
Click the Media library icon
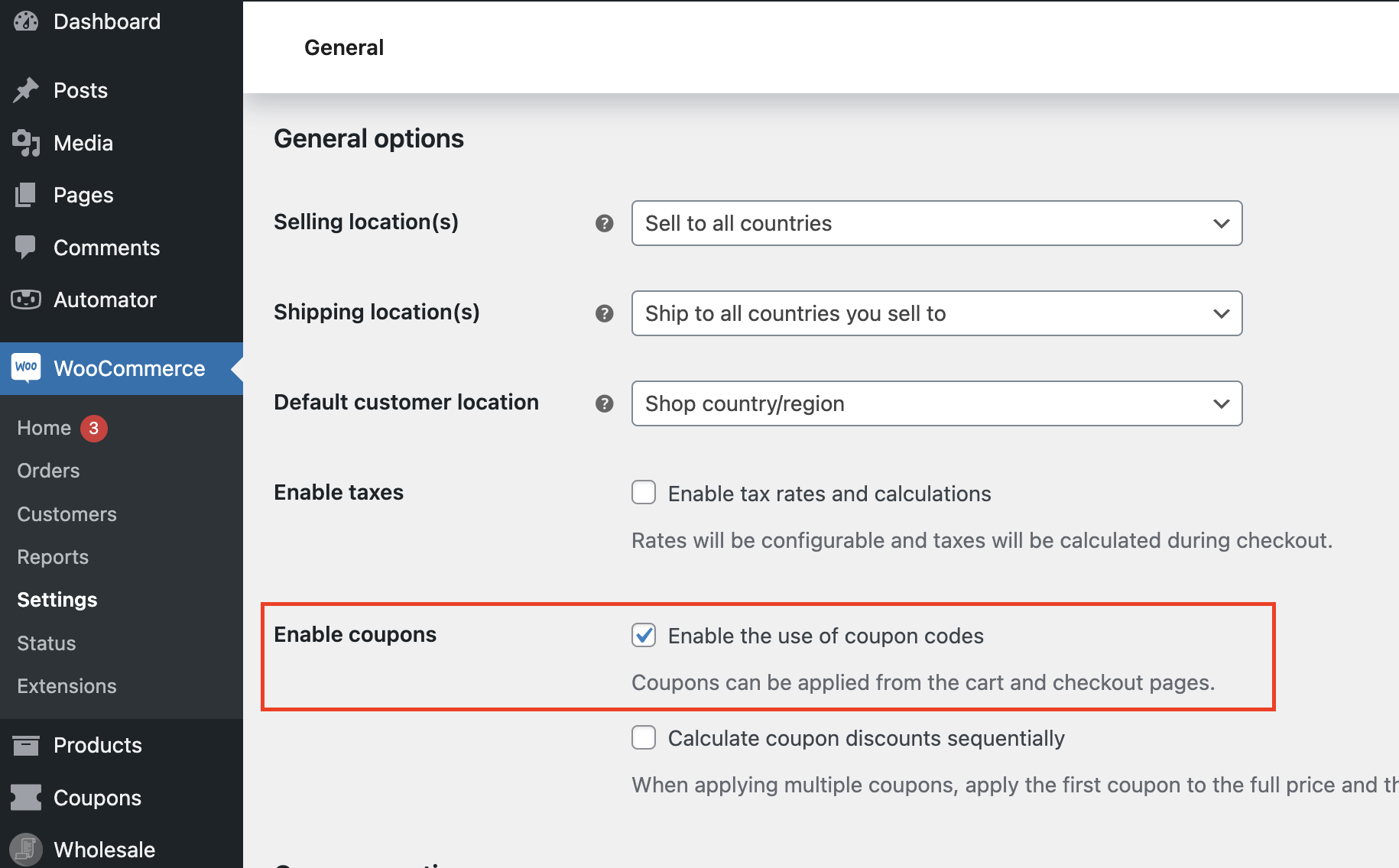[x=26, y=143]
